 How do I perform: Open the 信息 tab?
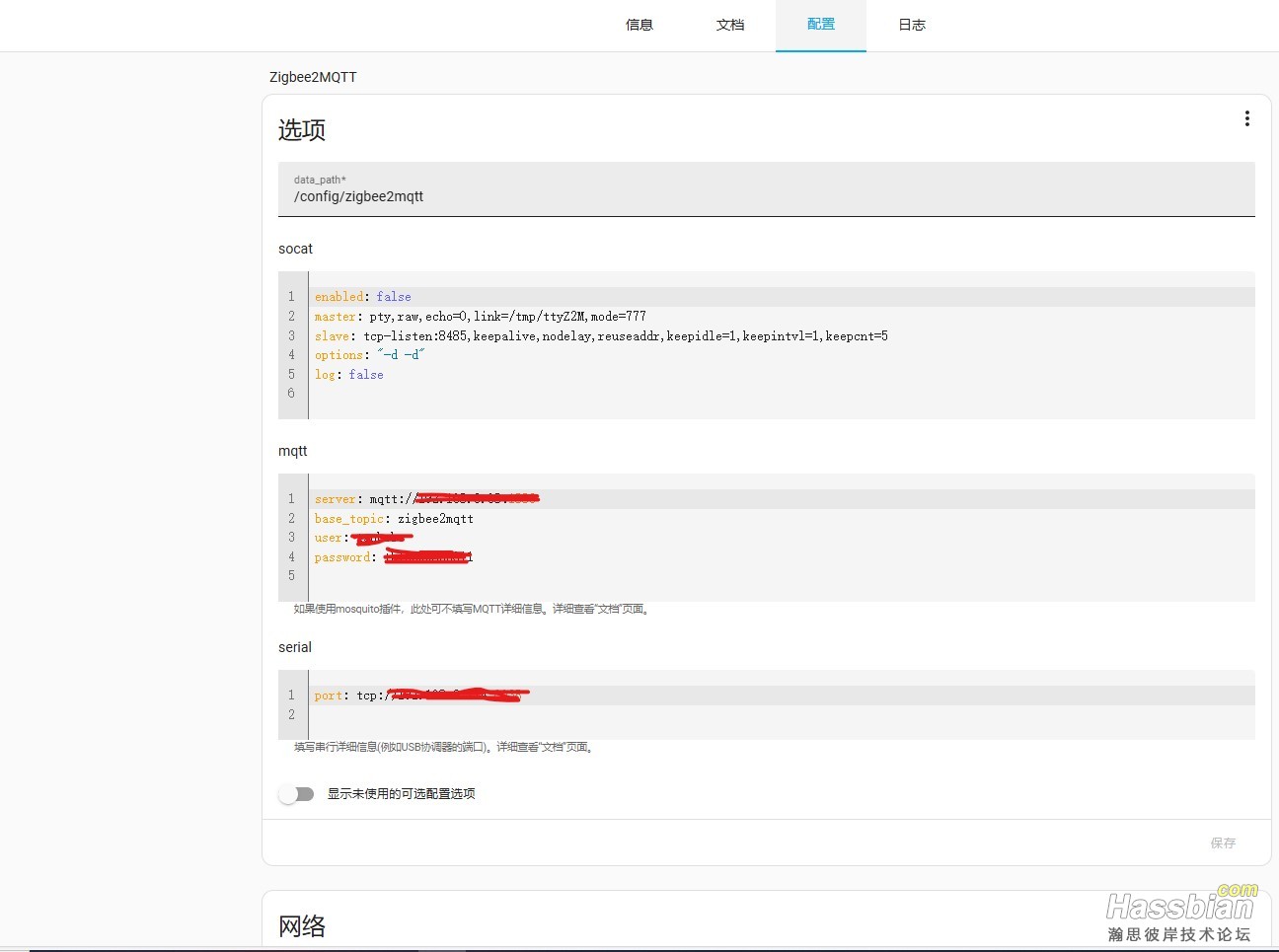[639, 25]
